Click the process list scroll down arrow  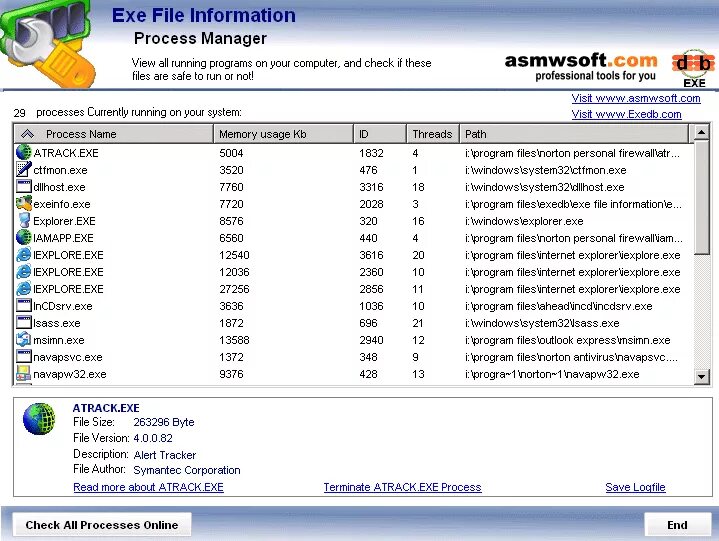[x=701, y=377]
